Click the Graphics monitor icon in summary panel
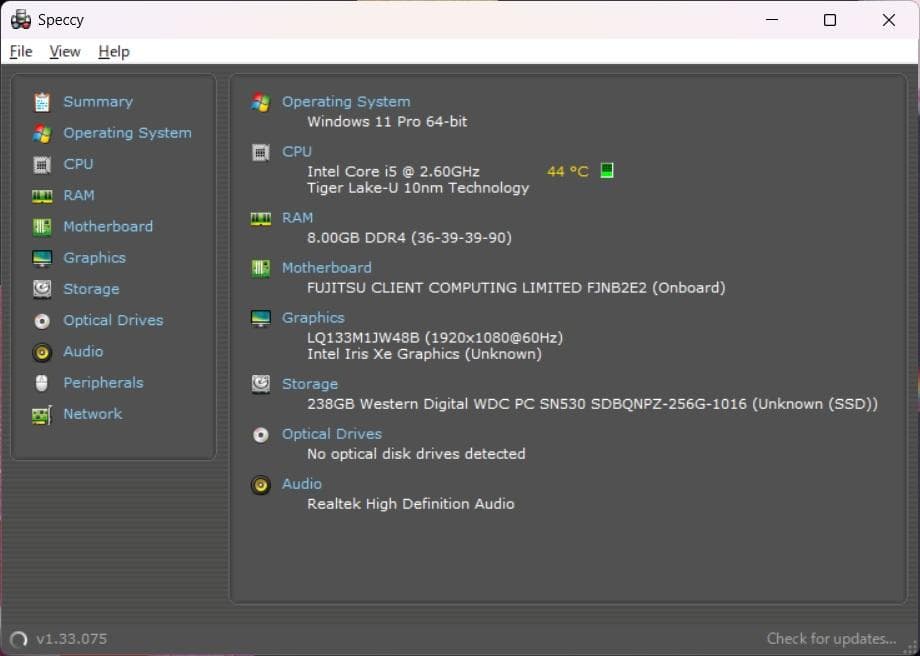The width and height of the screenshot is (920, 656). pos(261,318)
